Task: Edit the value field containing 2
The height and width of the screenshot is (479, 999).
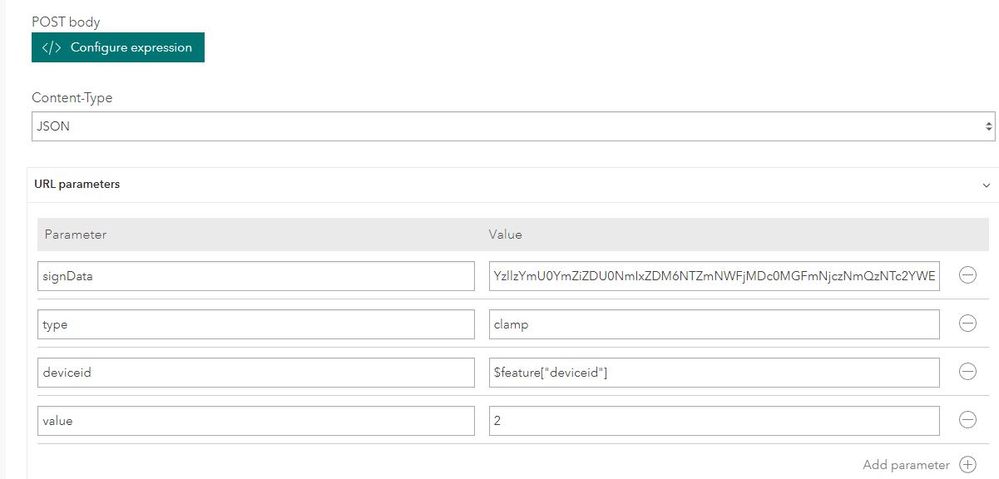Action: (714, 420)
